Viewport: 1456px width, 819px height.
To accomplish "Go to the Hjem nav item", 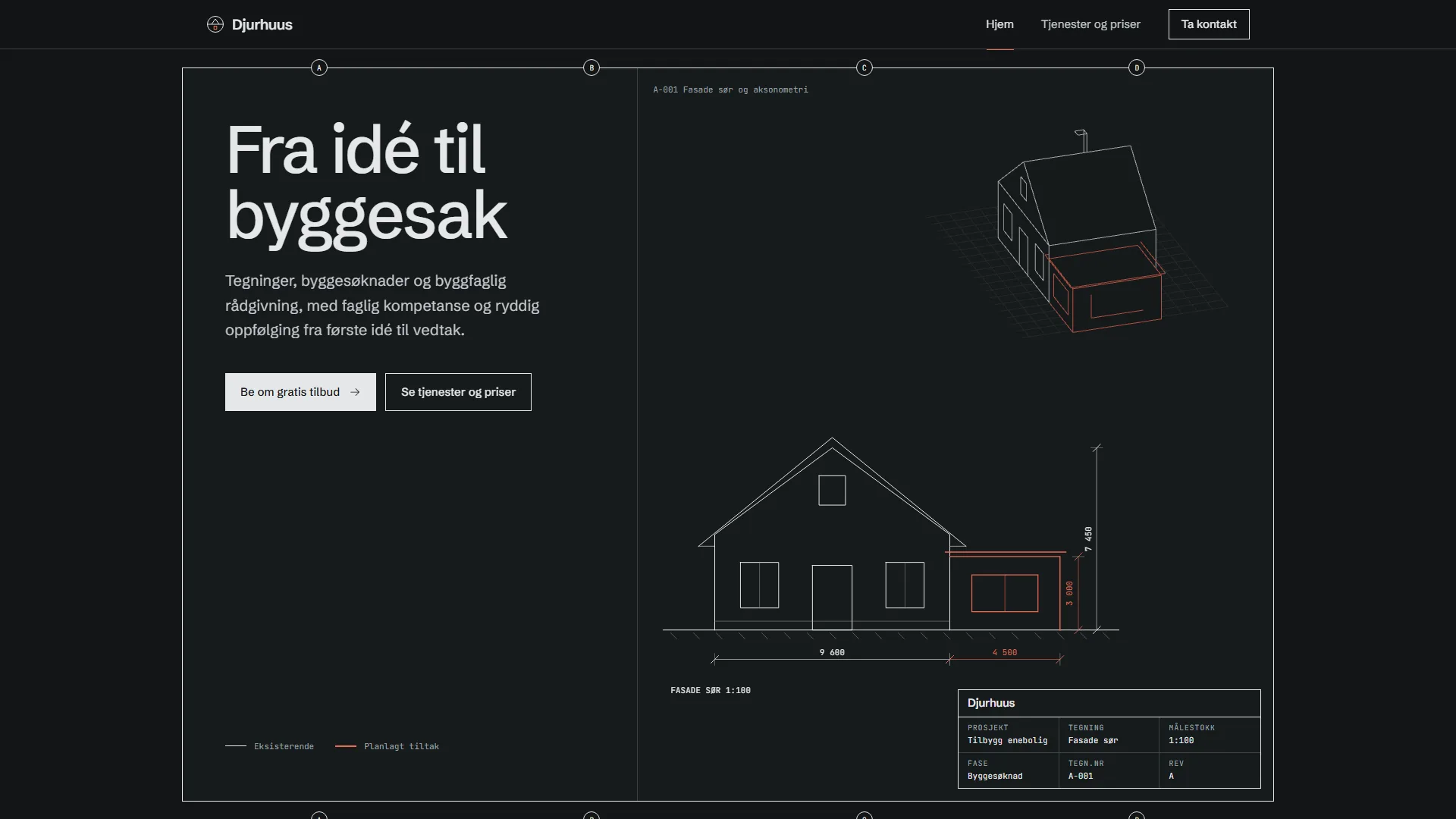I will (999, 24).
